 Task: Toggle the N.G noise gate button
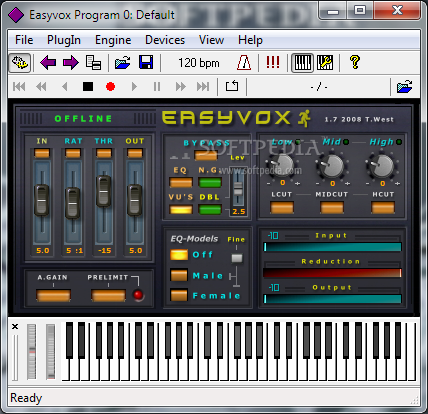(210, 182)
